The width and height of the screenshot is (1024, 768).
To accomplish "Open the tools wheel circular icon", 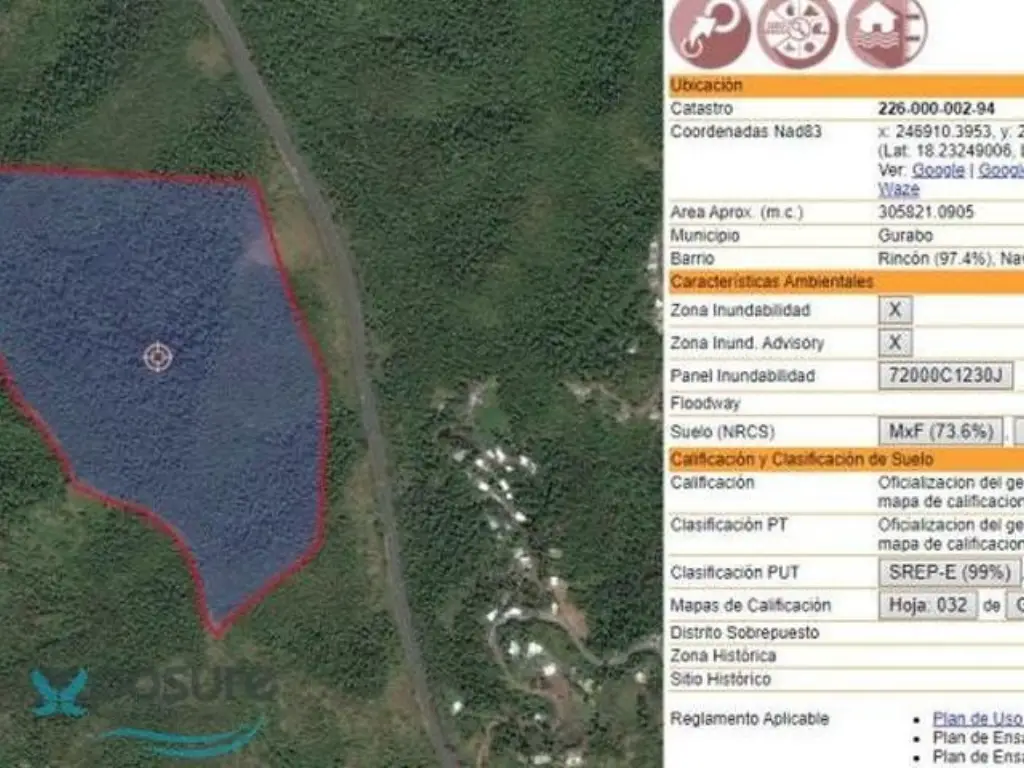I will click(797, 31).
